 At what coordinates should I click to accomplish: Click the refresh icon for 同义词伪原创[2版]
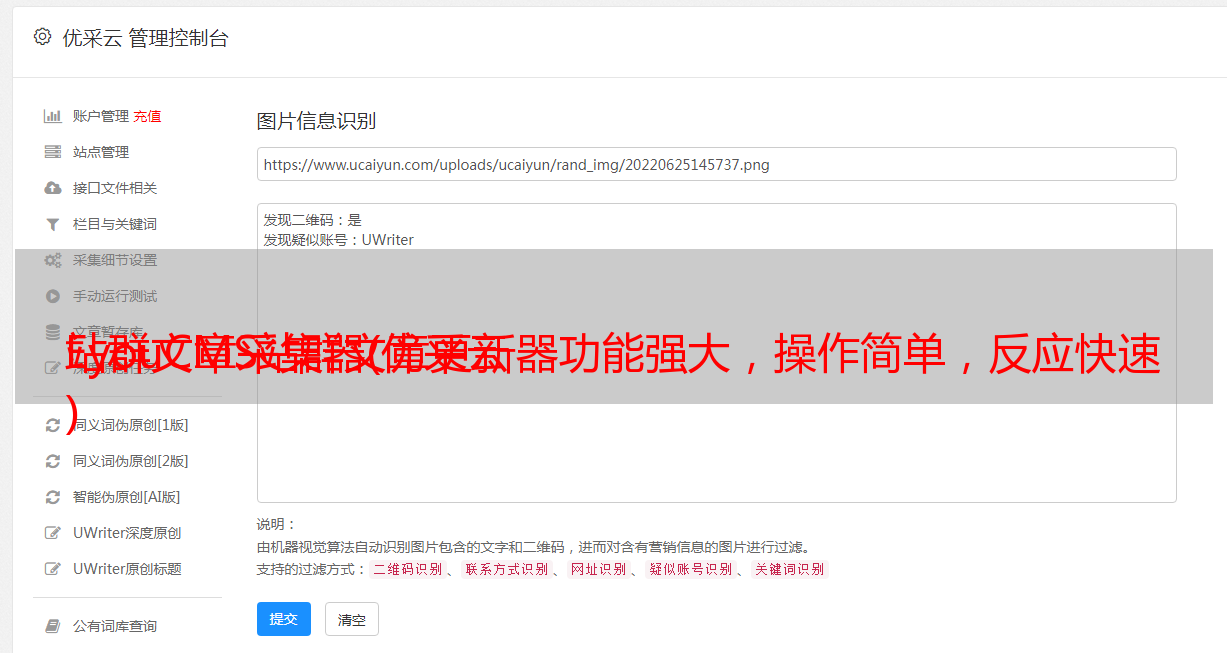click(53, 461)
